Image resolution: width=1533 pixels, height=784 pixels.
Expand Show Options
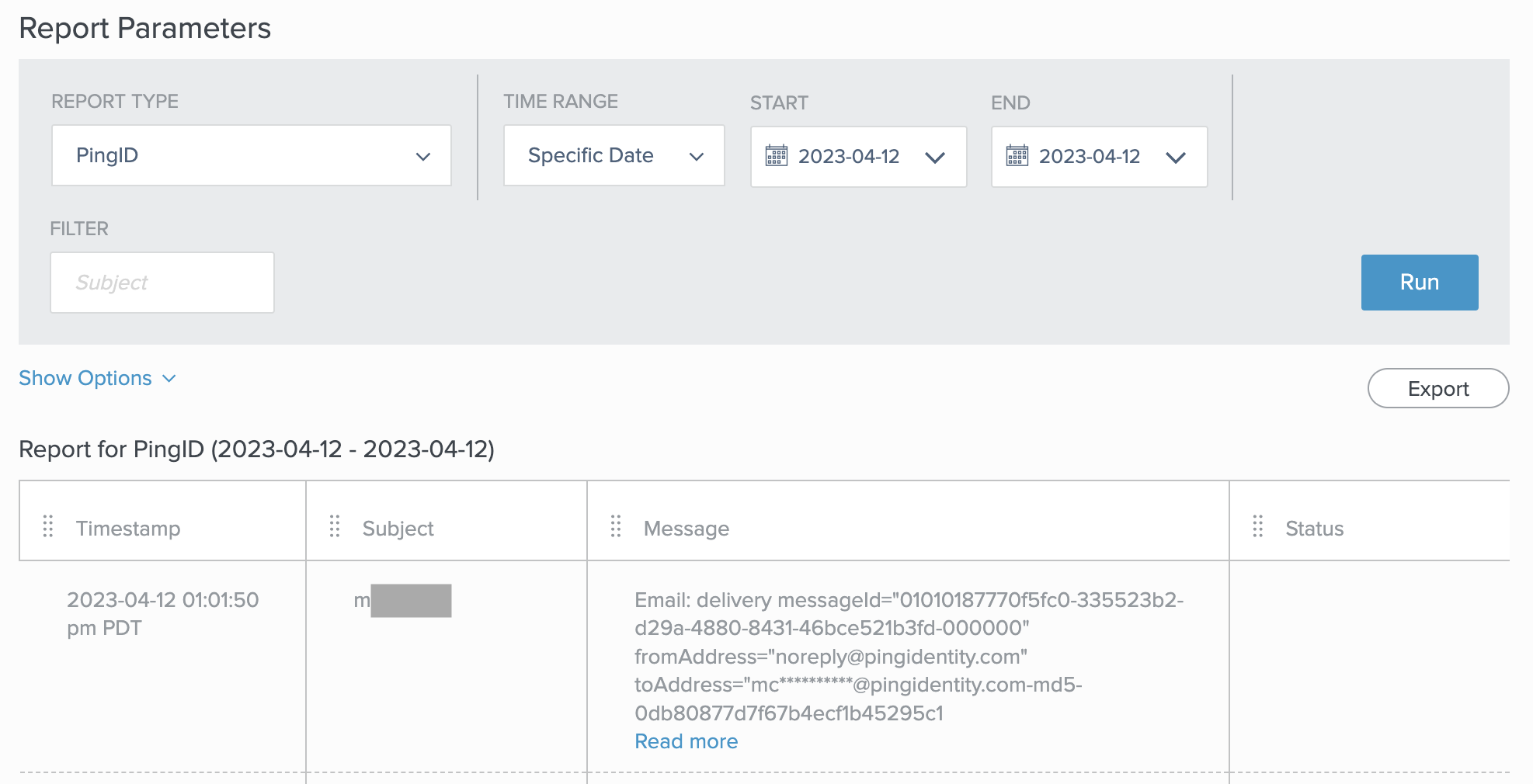[97, 378]
